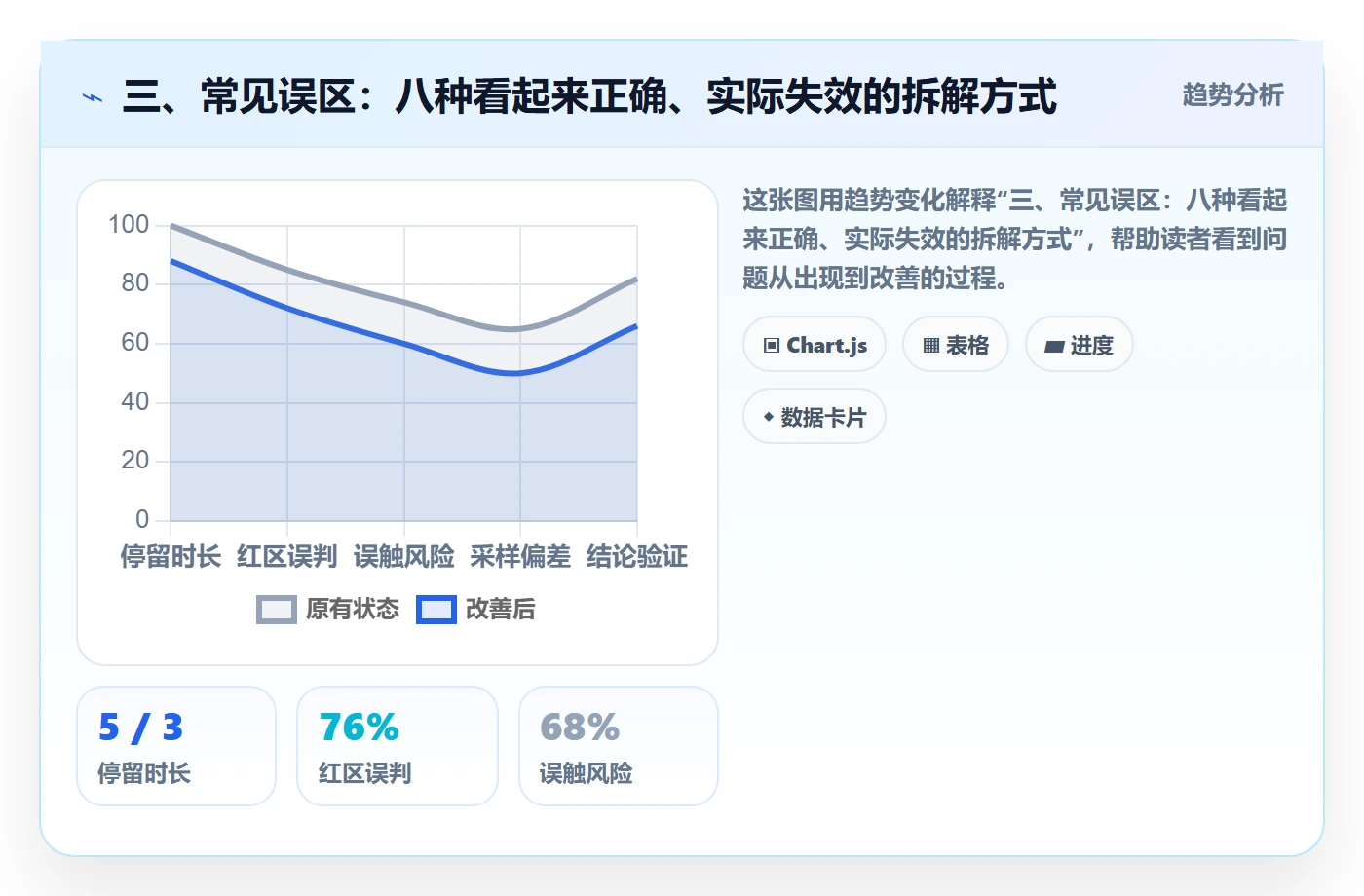The height and width of the screenshot is (896, 1364).
Task: Select the Chart.js tag chip
Action: tap(815, 345)
